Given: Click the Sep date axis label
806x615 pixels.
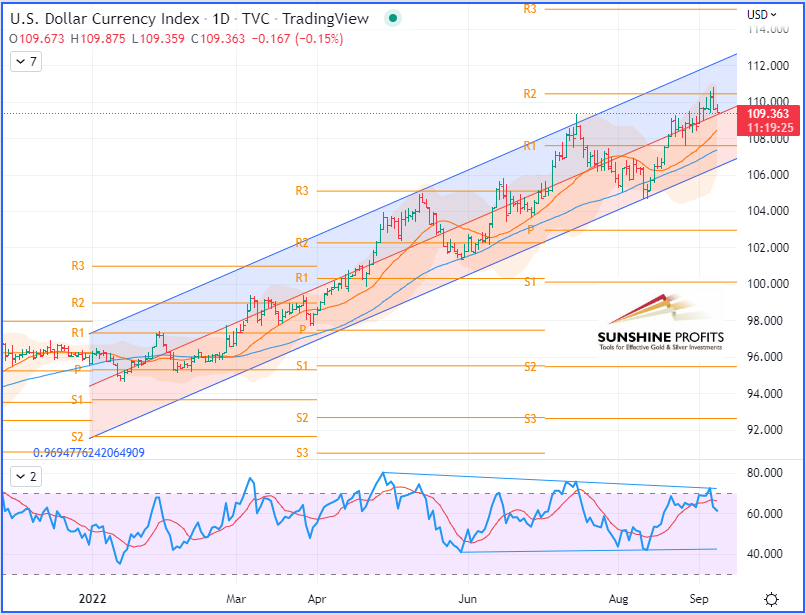Looking at the screenshot, I should point(699,599).
